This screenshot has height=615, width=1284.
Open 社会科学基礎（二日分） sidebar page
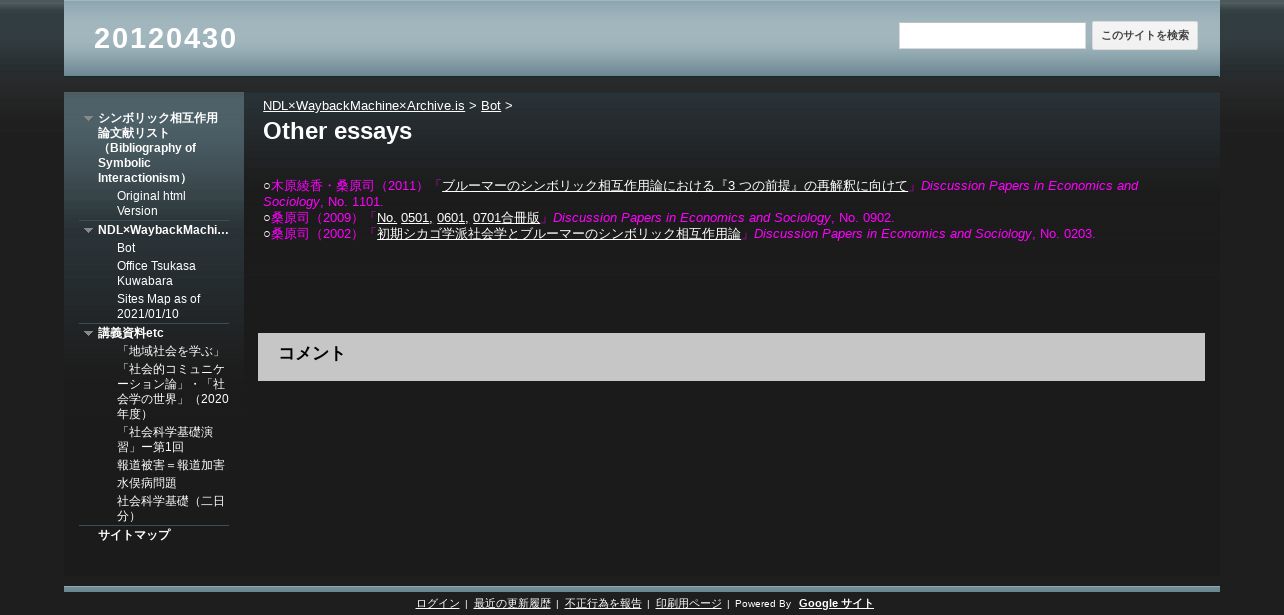pos(171,508)
